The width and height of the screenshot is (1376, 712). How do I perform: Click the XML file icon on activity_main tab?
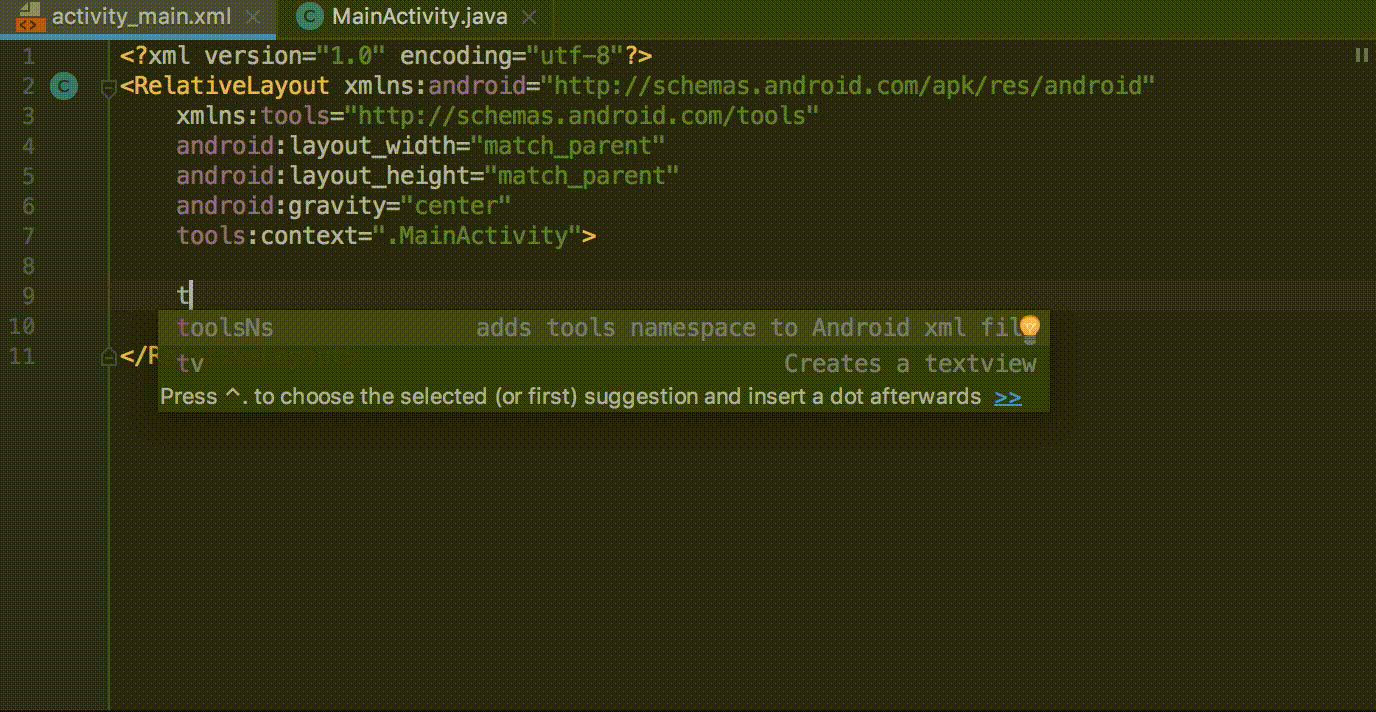(27, 17)
